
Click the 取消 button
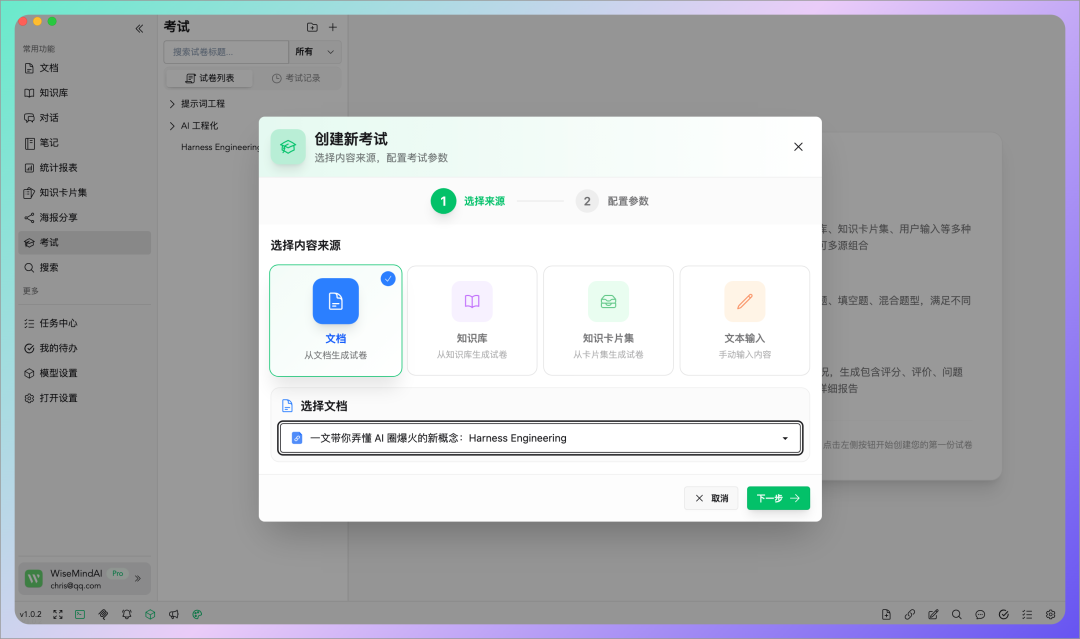coord(711,498)
